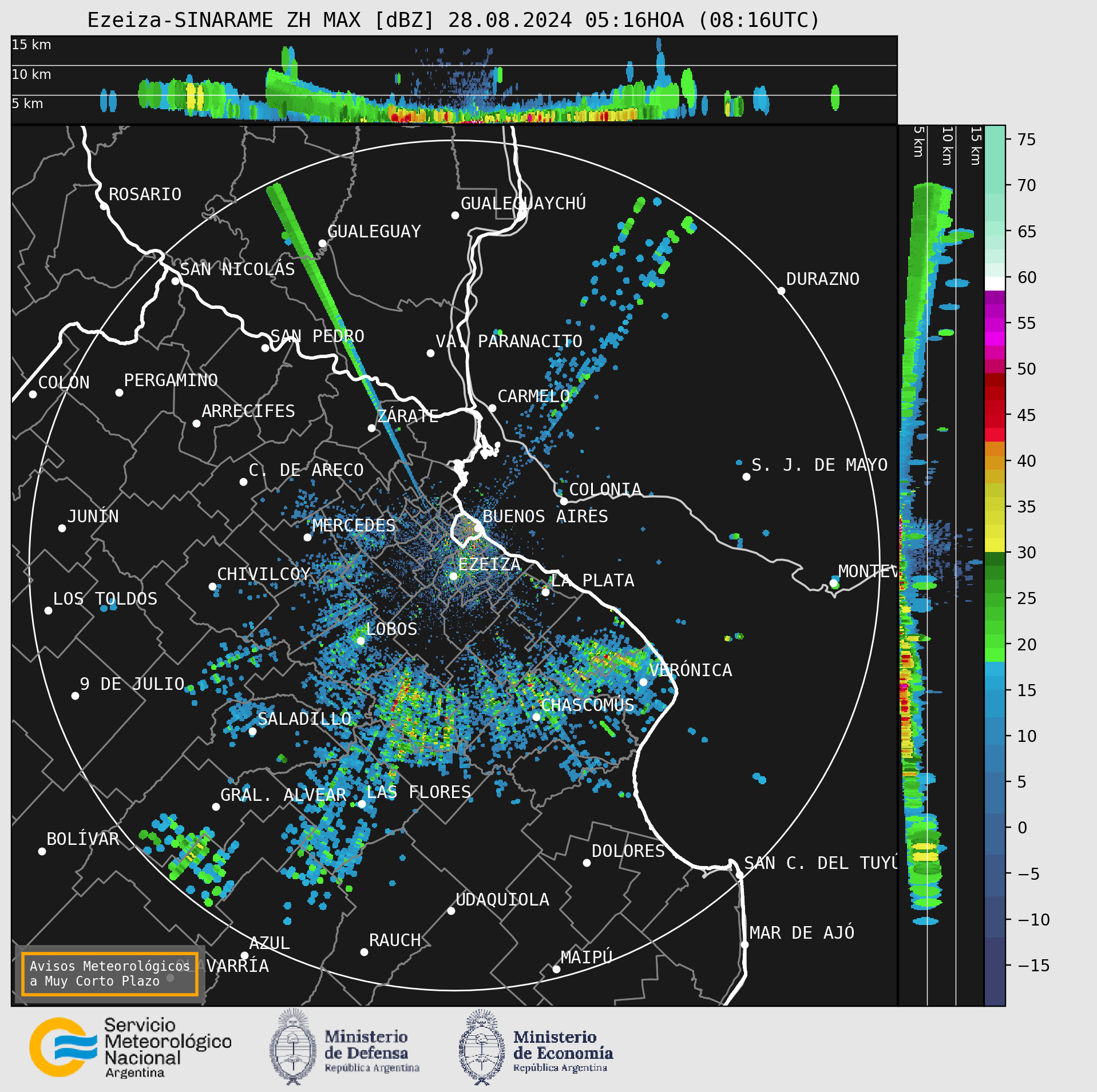Click the Ezeiza-SINARAME radar title text
The width and height of the screenshot is (1097, 1092).
(454, 20)
